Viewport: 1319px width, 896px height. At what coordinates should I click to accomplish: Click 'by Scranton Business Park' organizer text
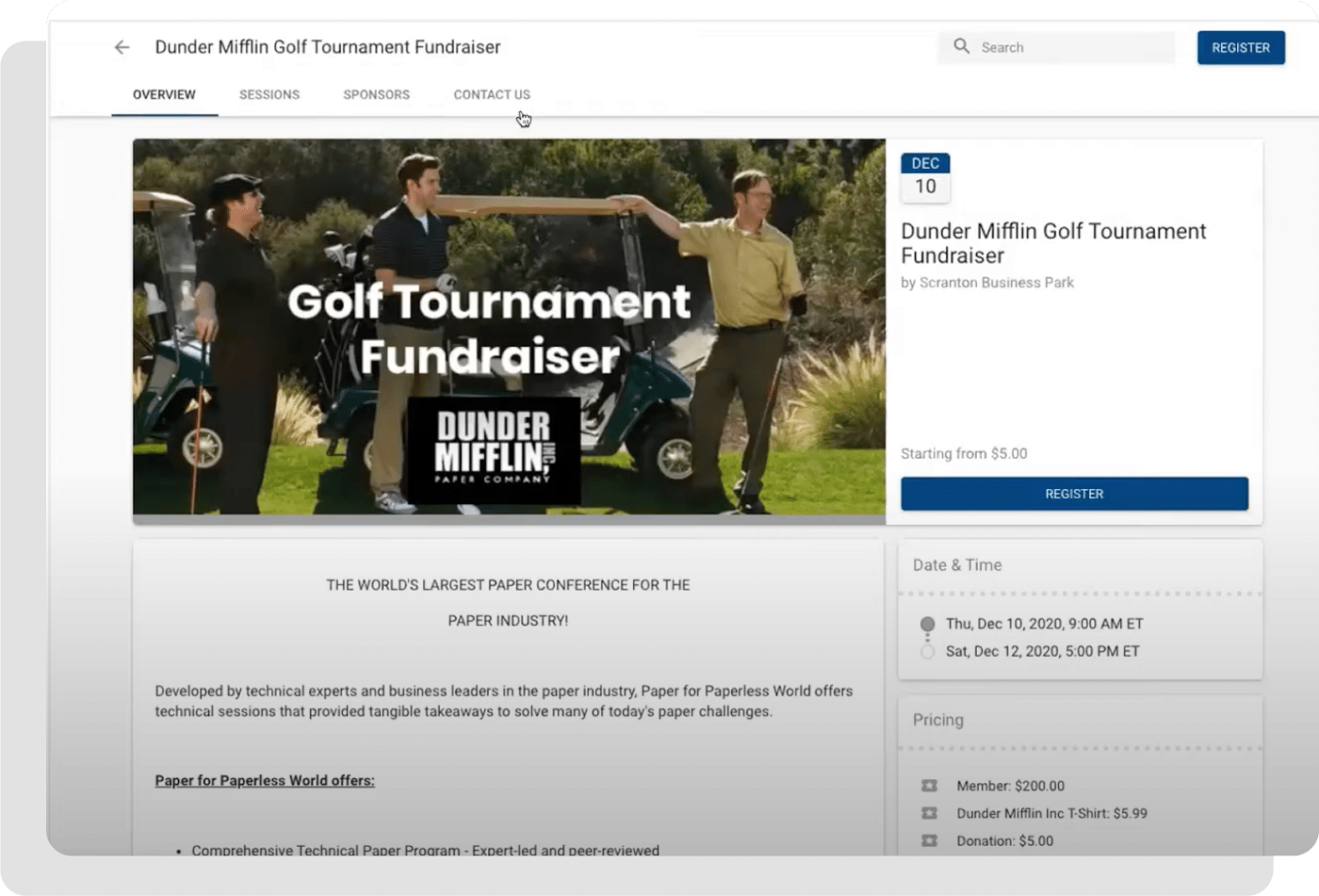tap(987, 283)
